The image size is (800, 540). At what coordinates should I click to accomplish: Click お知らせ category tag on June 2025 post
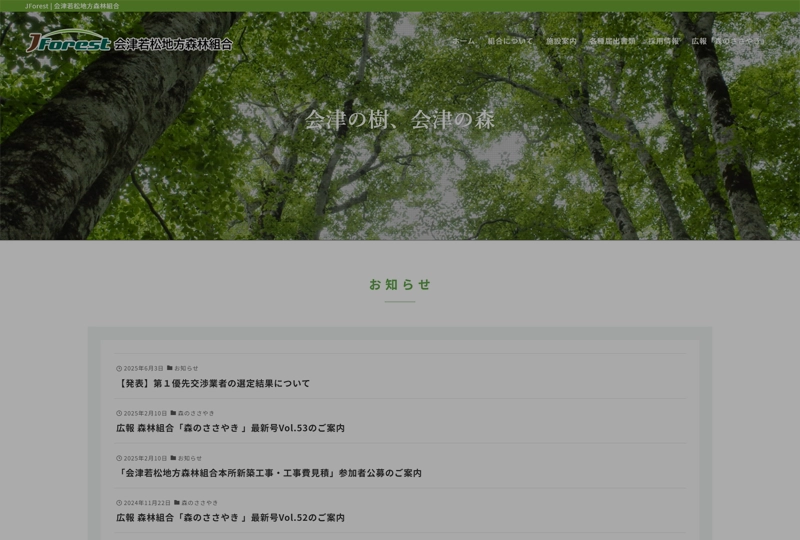pyautogui.click(x=186, y=368)
